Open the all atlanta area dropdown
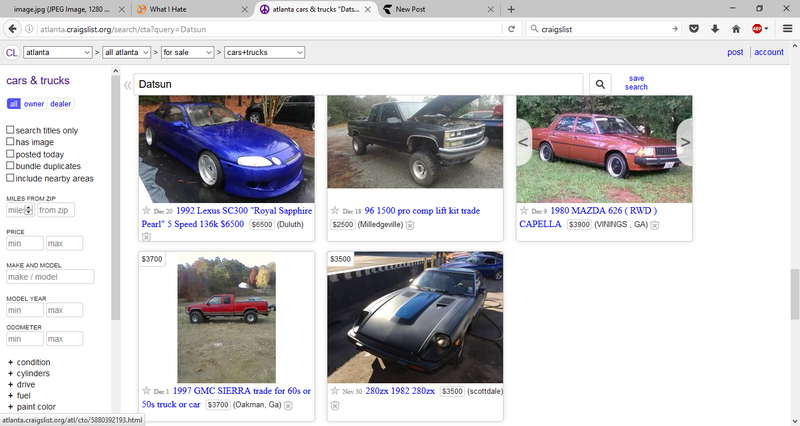 pyautogui.click(x=127, y=53)
